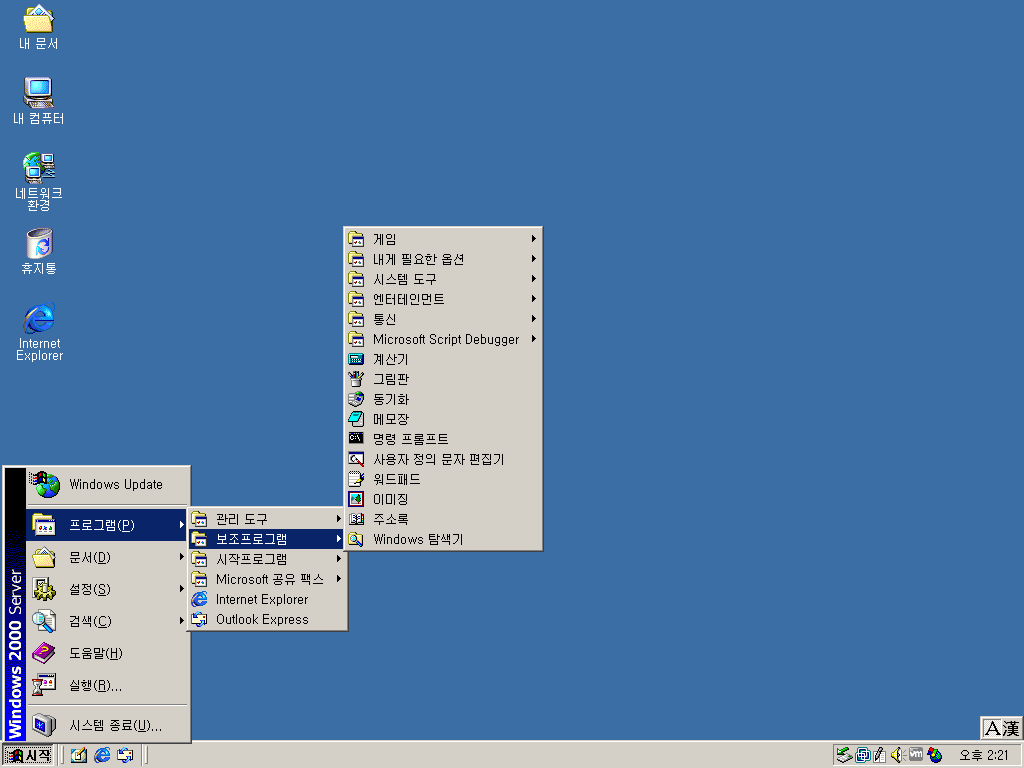Click the 통신 folder icon
Viewport: 1024px width, 768px height.
click(356, 319)
